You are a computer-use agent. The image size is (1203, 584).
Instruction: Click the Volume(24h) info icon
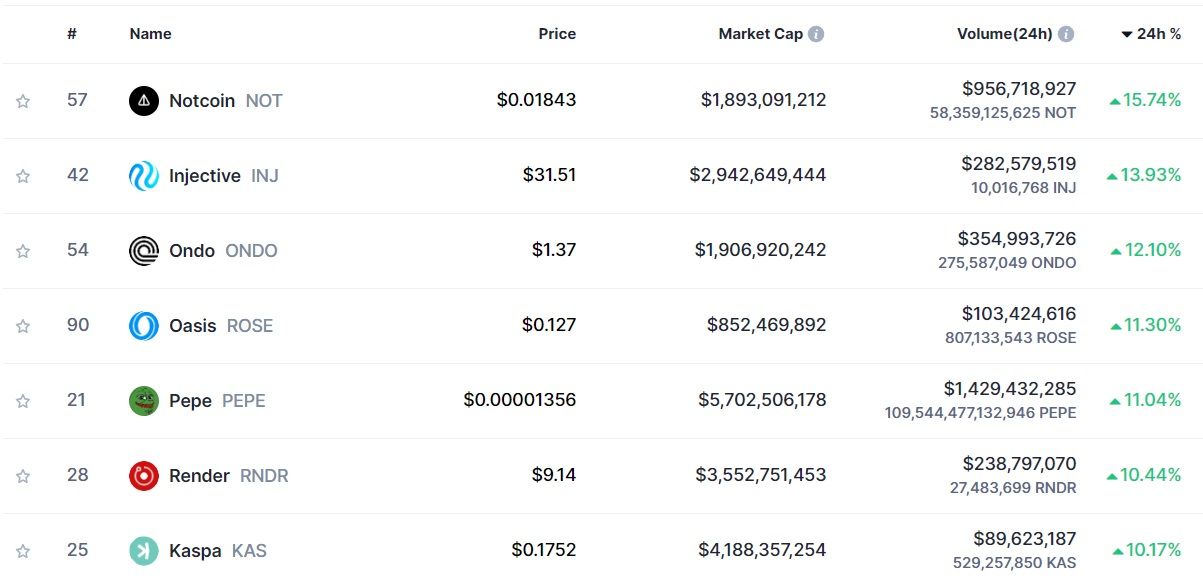click(x=1066, y=34)
